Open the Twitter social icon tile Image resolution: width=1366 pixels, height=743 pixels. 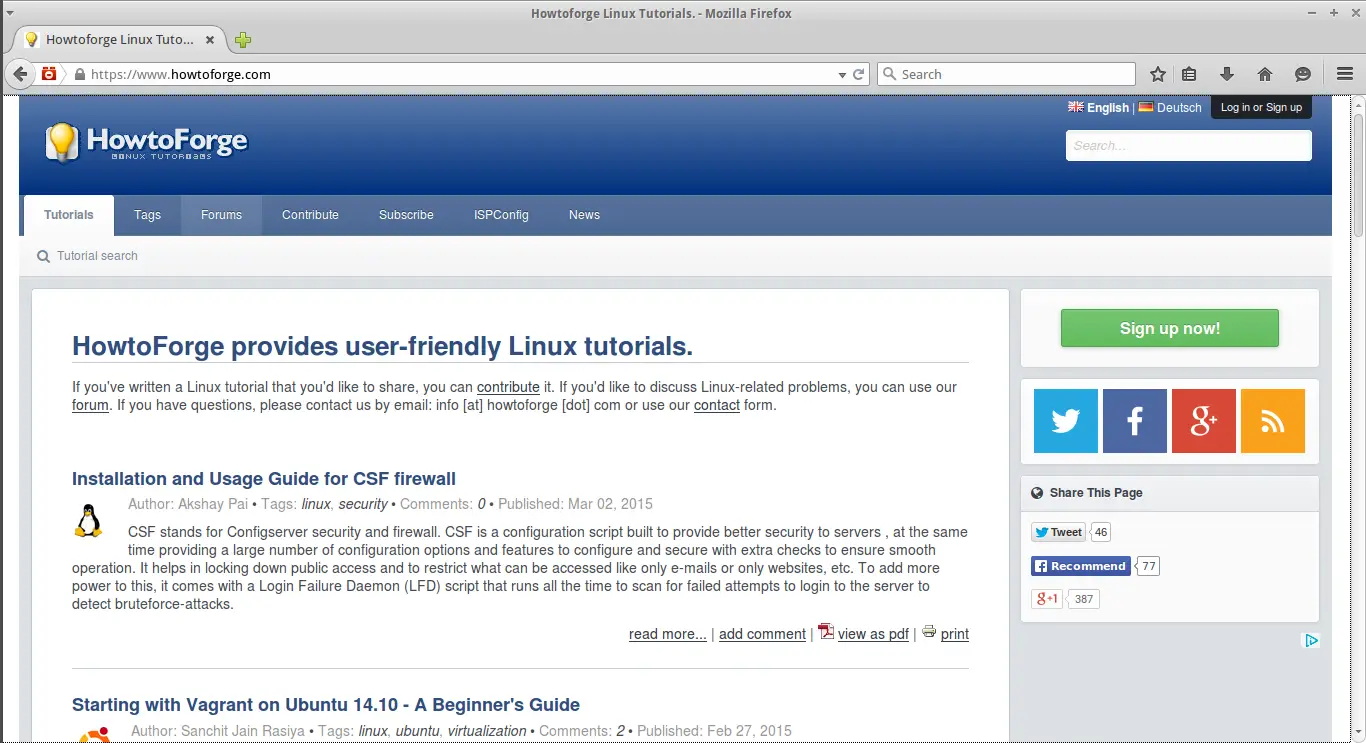pos(1066,421)
